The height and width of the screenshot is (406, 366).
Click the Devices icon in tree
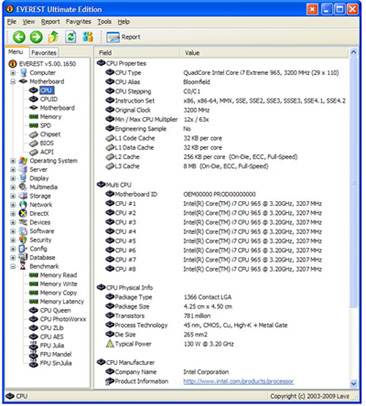[x=23, y=222]
